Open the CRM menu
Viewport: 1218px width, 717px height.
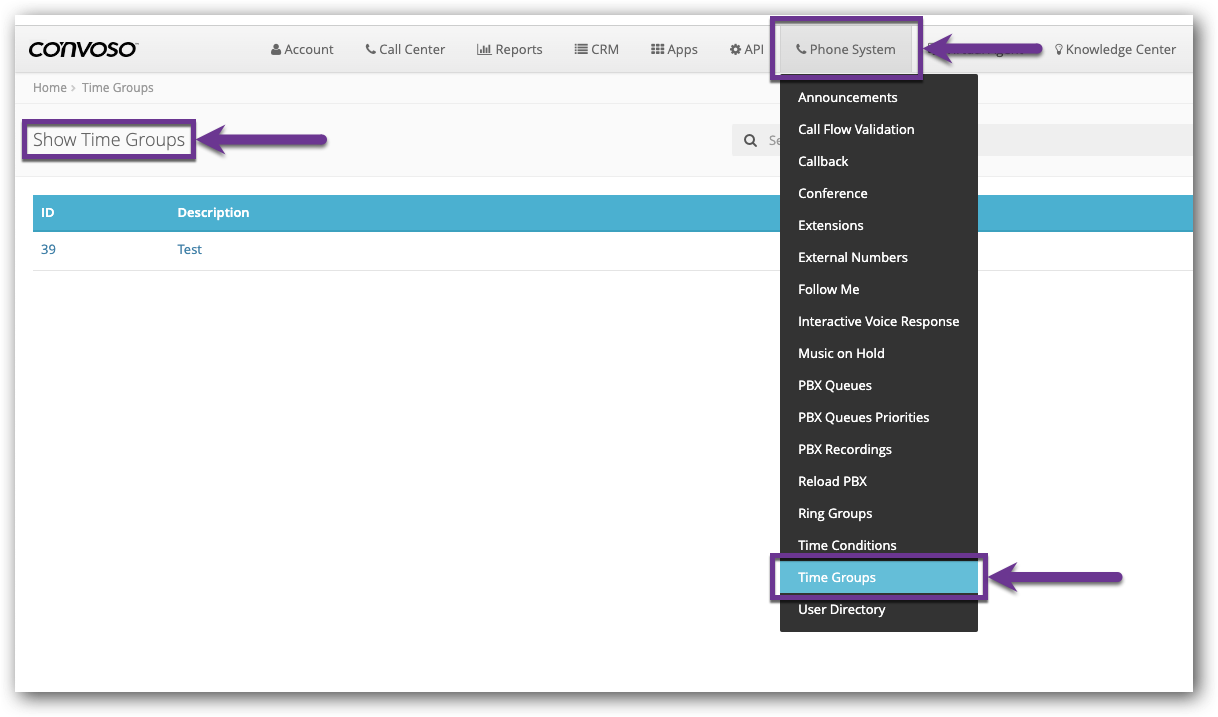click(597, 49)
